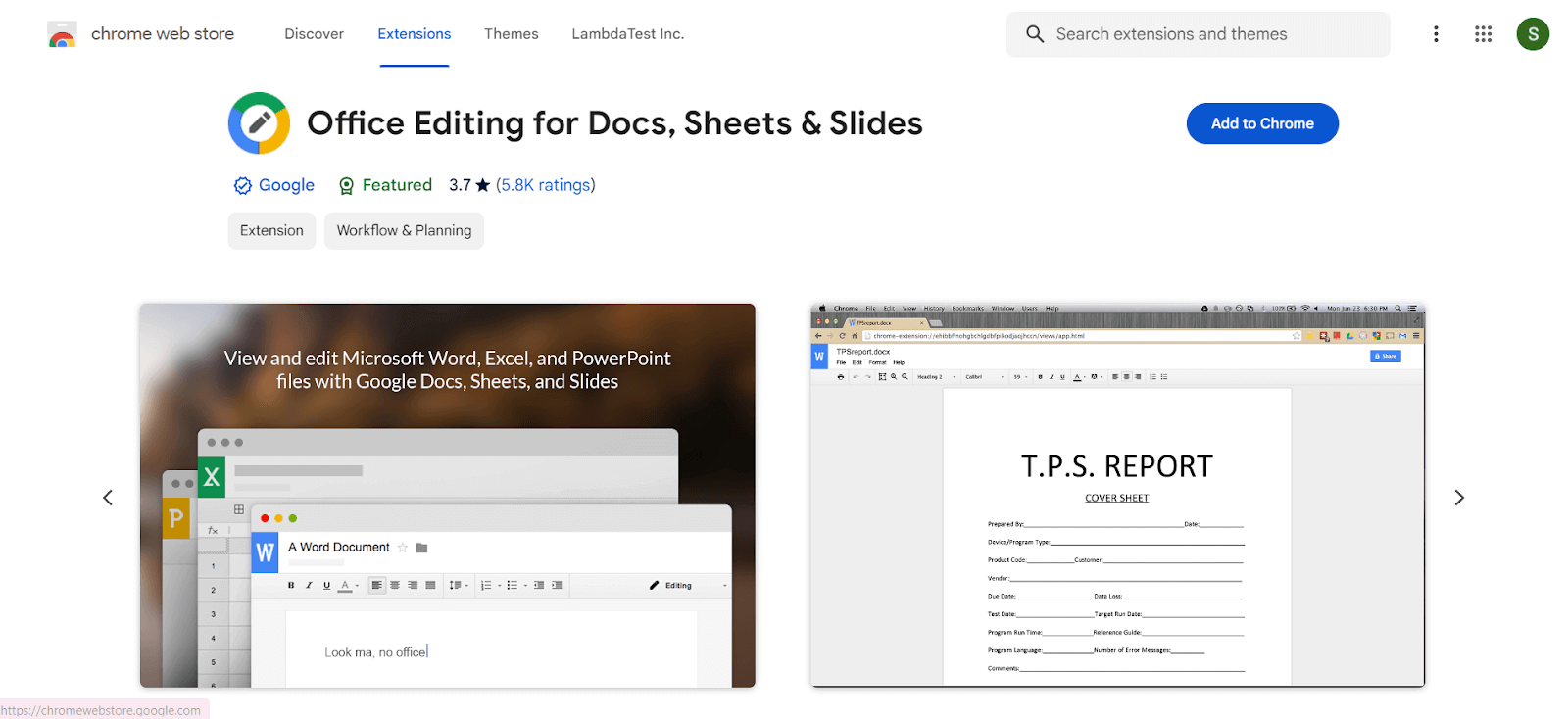Click the Chrome Web Store logo

tap(62, 34)
